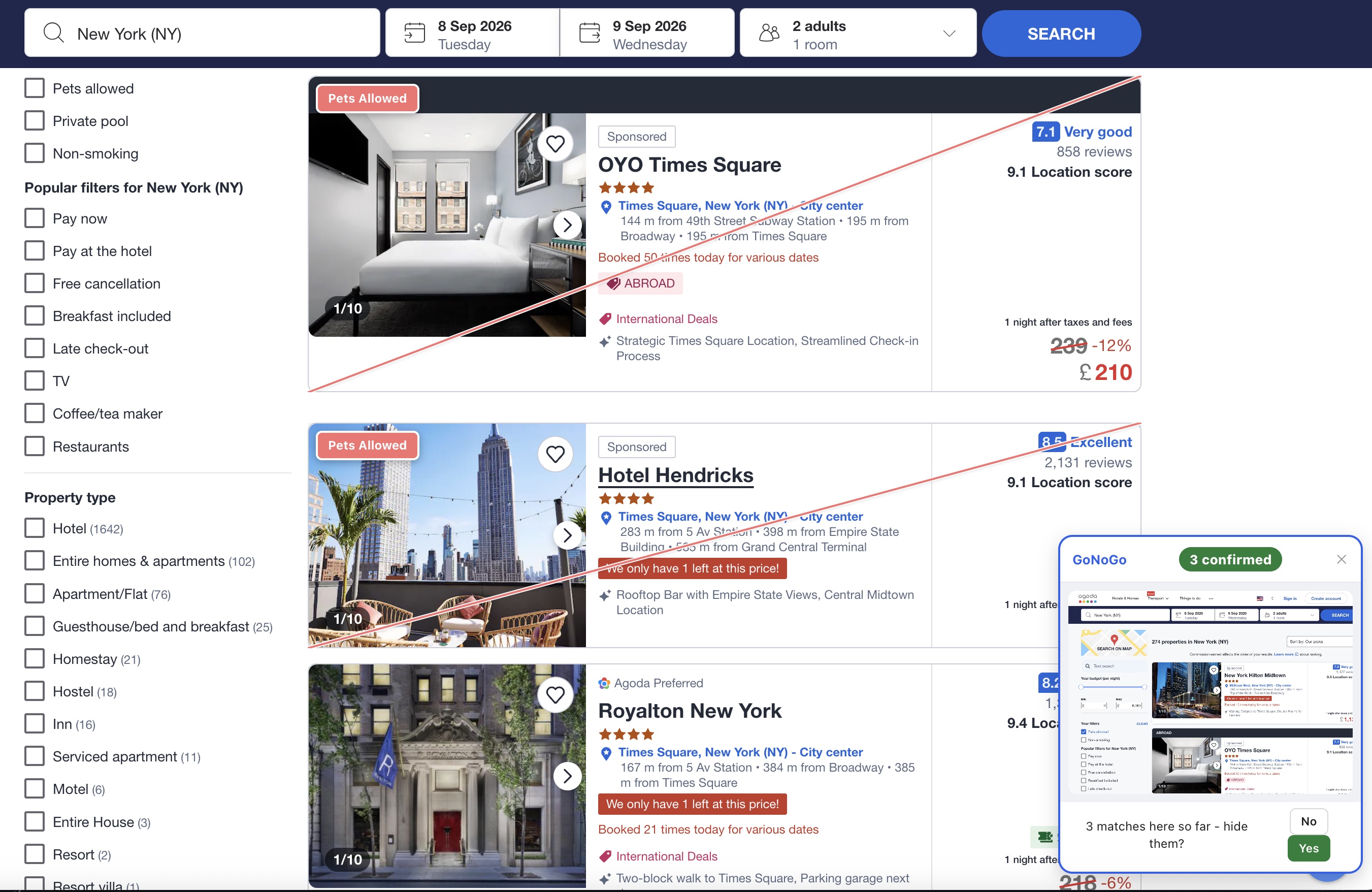Click the guests icon beside 2 adults
The height and width of the screenshot is (892, 1372).
[x=769, y=33]
